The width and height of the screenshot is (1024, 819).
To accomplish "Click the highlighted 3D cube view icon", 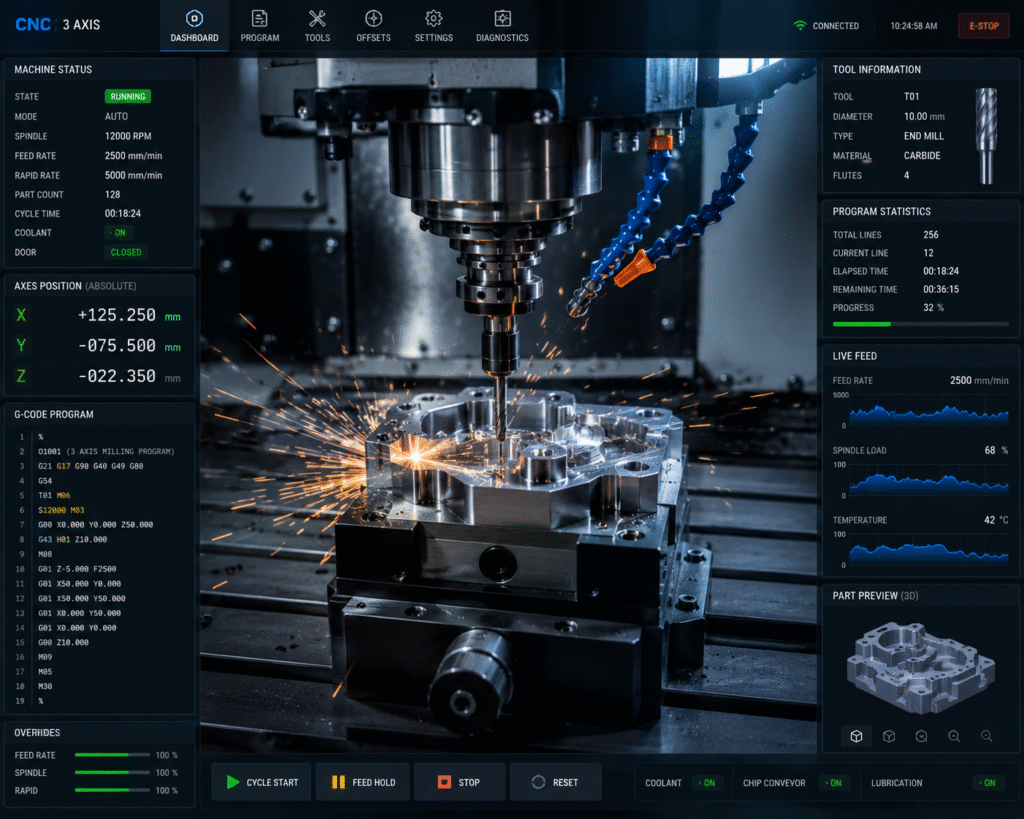I will (x=856, y=736).
